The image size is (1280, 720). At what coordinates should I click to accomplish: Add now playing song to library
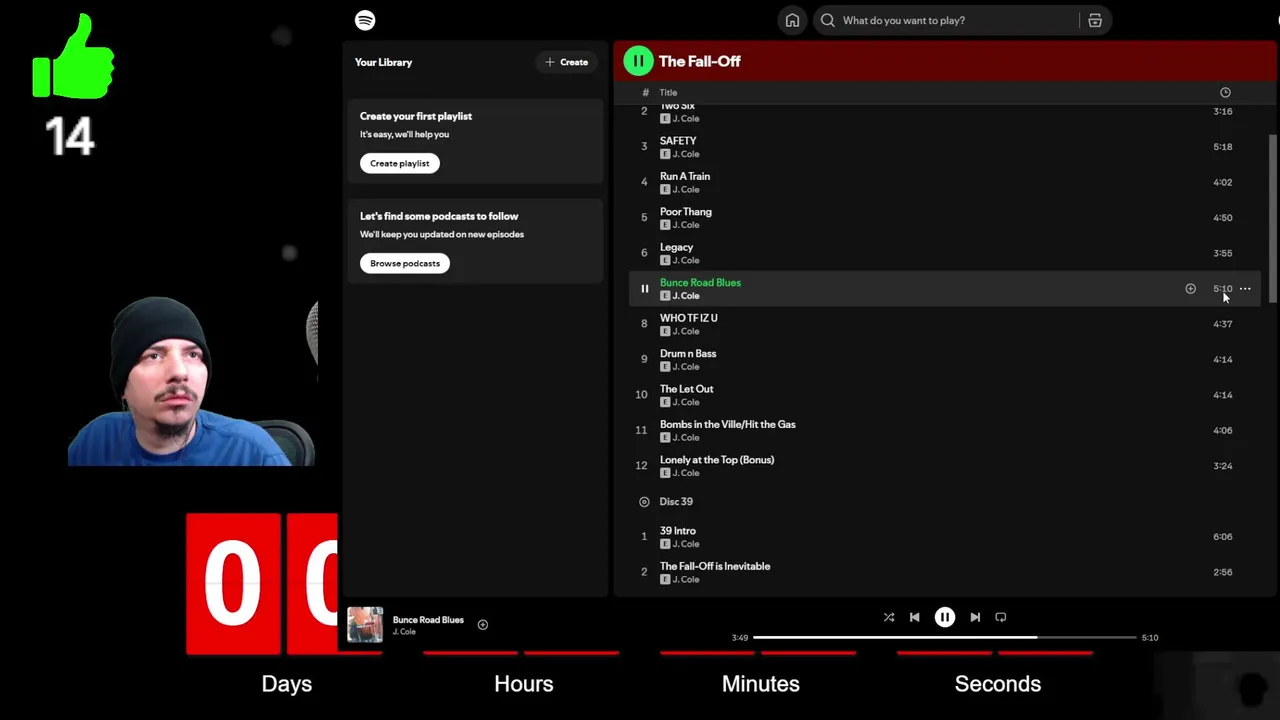[x=482, y=624]
